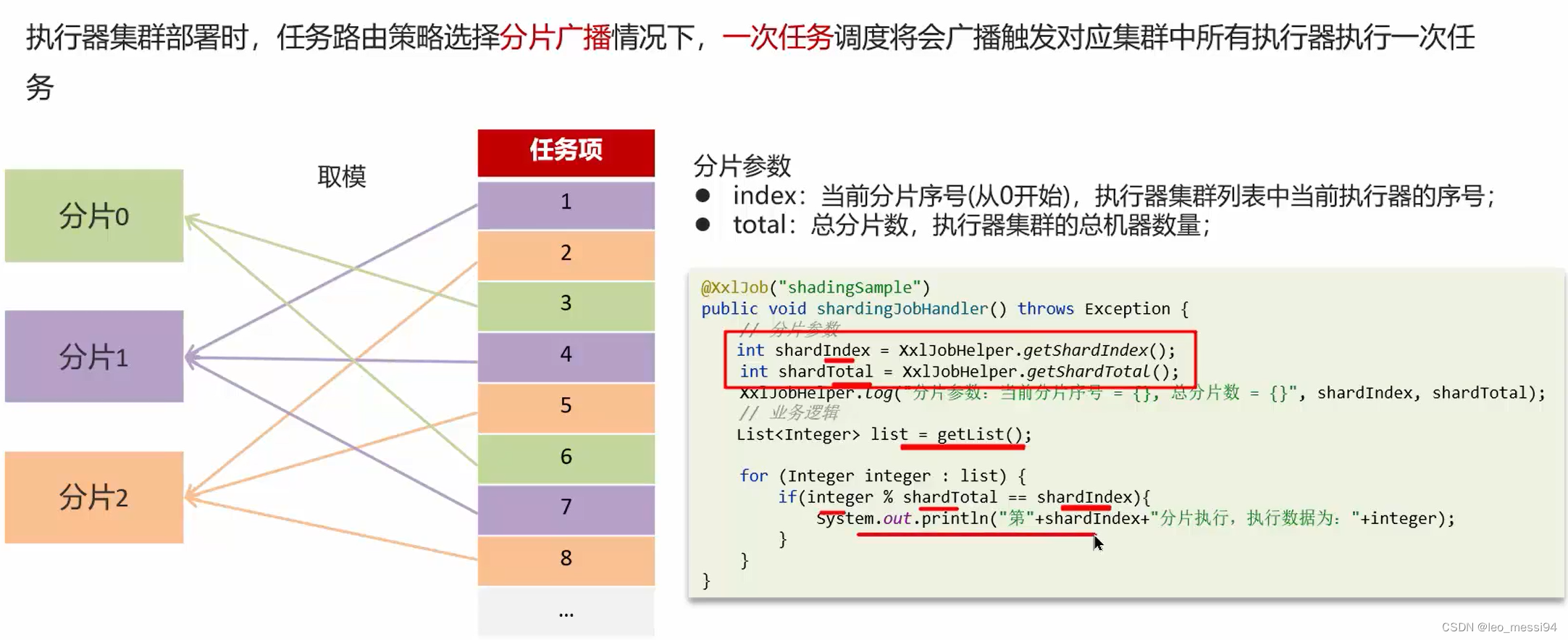Viewport: 1568px width, 640px height.
Task: Click the getShardTotal() code line
Action: (959, 372)
